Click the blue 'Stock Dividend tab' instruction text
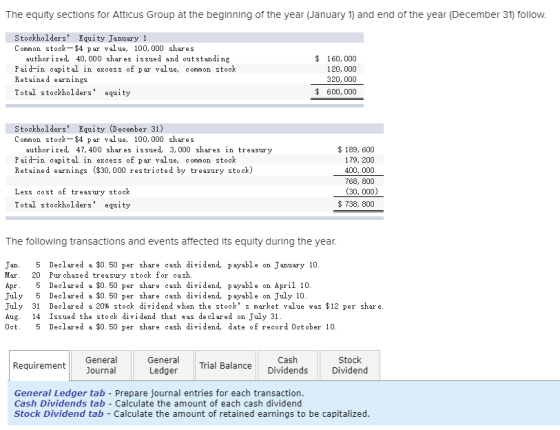 click(x=59, y=414)
